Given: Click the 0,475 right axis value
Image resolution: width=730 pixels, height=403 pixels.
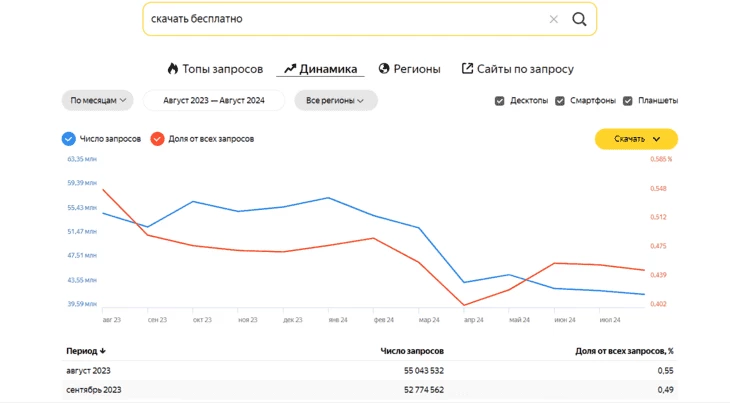Looking at the screenshot, I should click(658, 246).
